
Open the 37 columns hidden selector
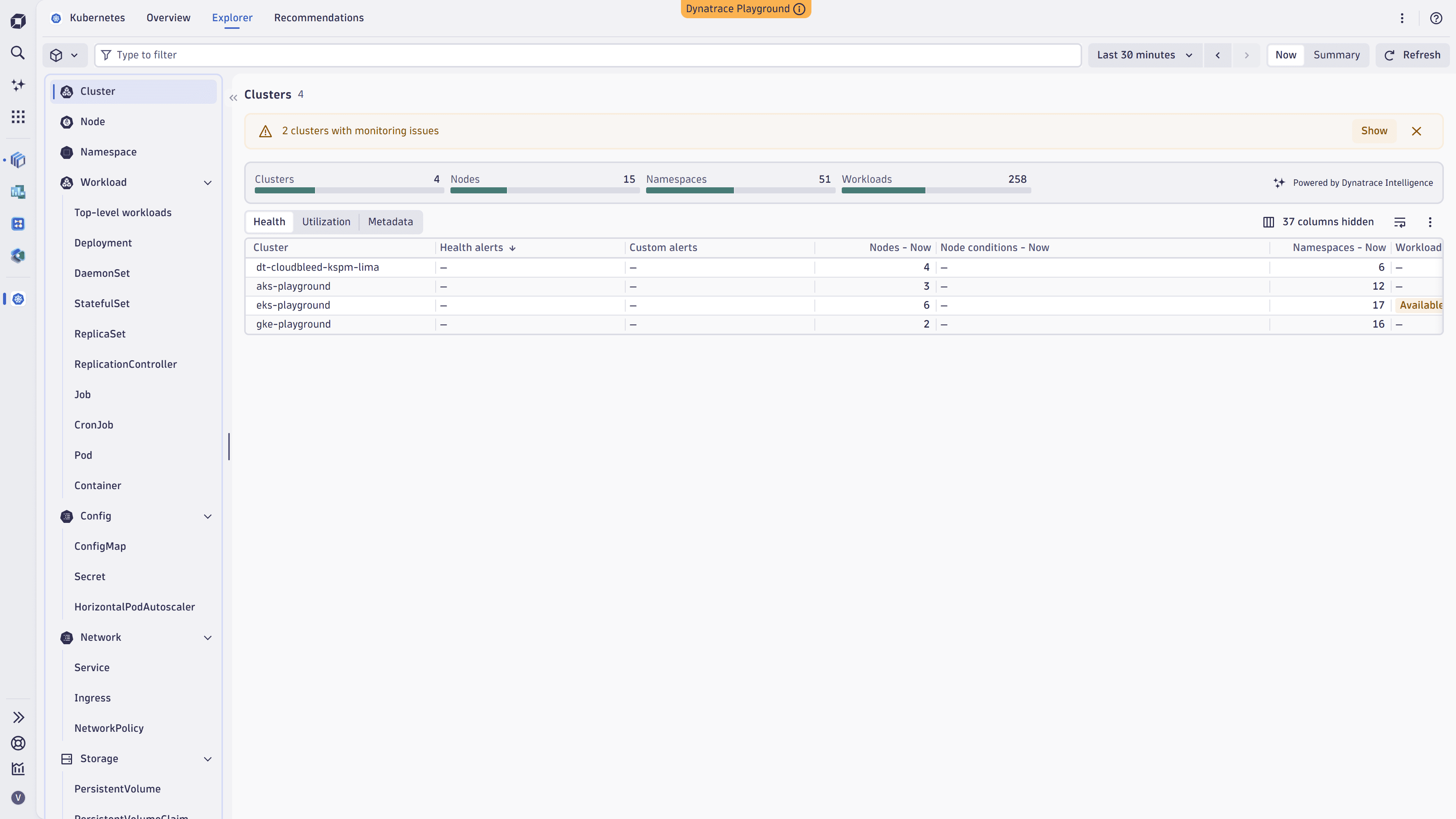(1318, 222)
